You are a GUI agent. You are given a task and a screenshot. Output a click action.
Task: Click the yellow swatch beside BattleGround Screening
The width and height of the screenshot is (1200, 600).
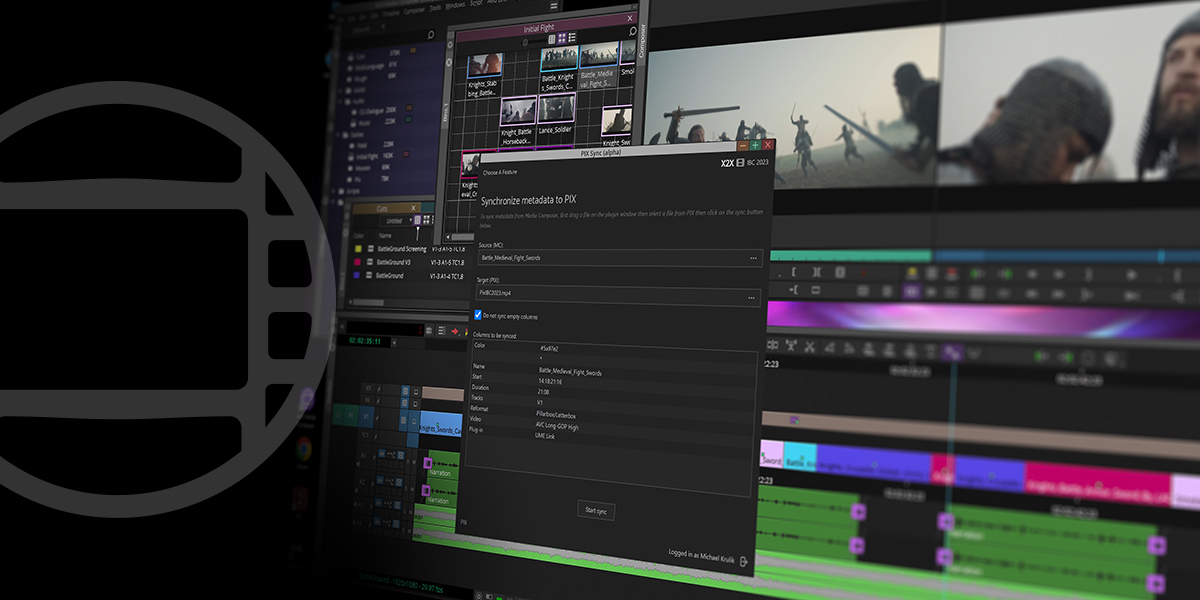[358, 249]
